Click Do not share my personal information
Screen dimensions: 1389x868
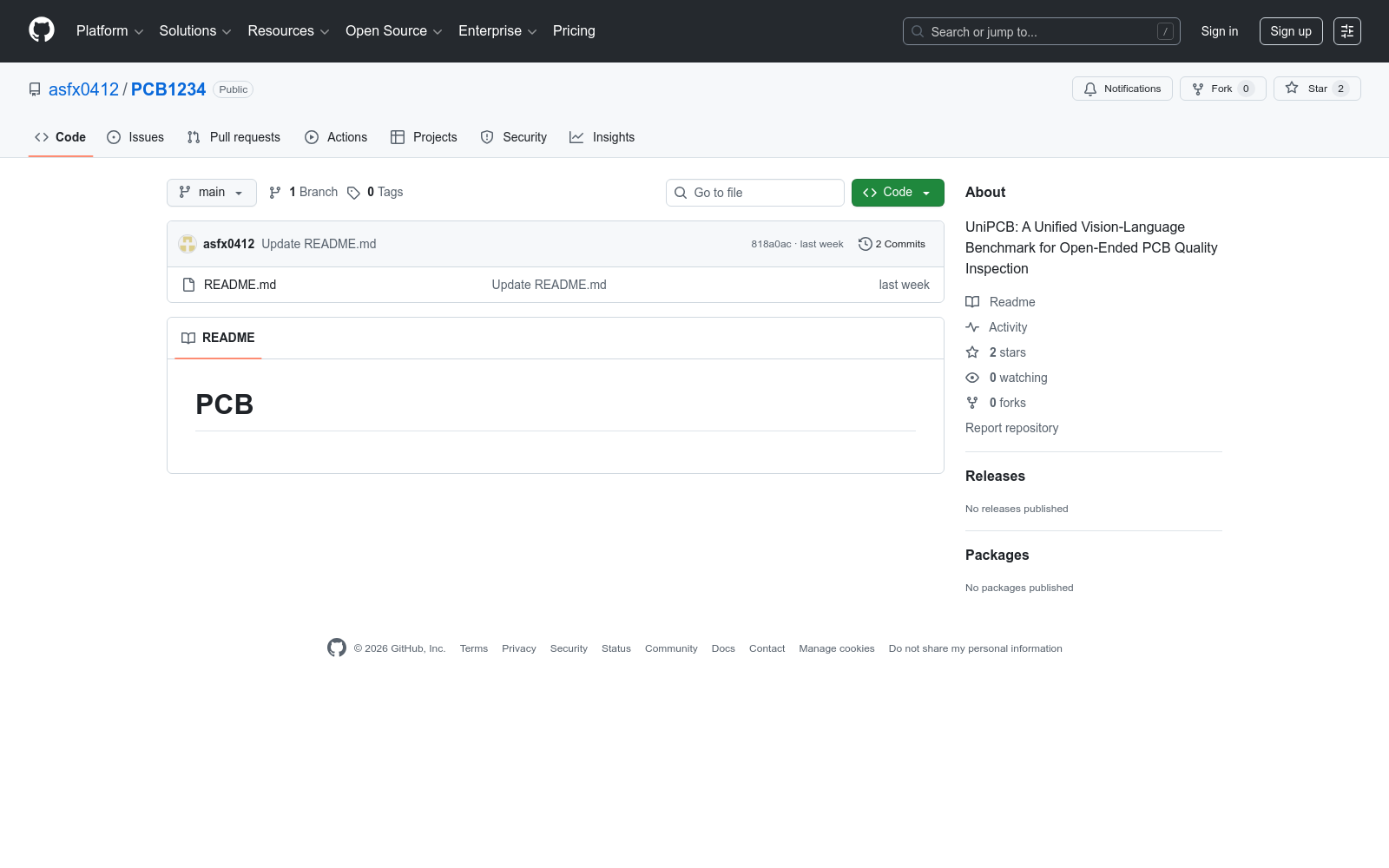point(976,648)
